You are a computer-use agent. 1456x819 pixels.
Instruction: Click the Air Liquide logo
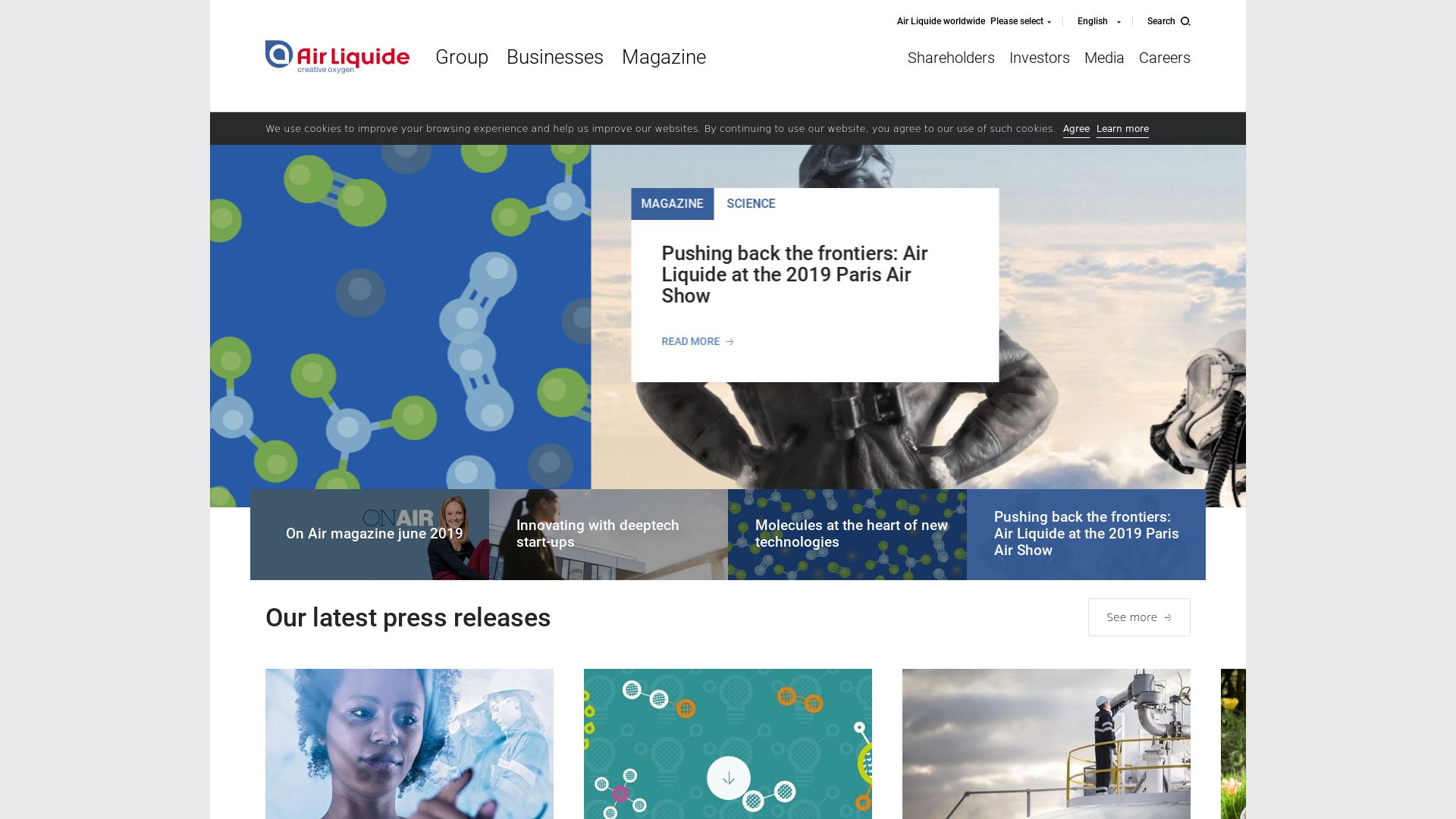337,57
